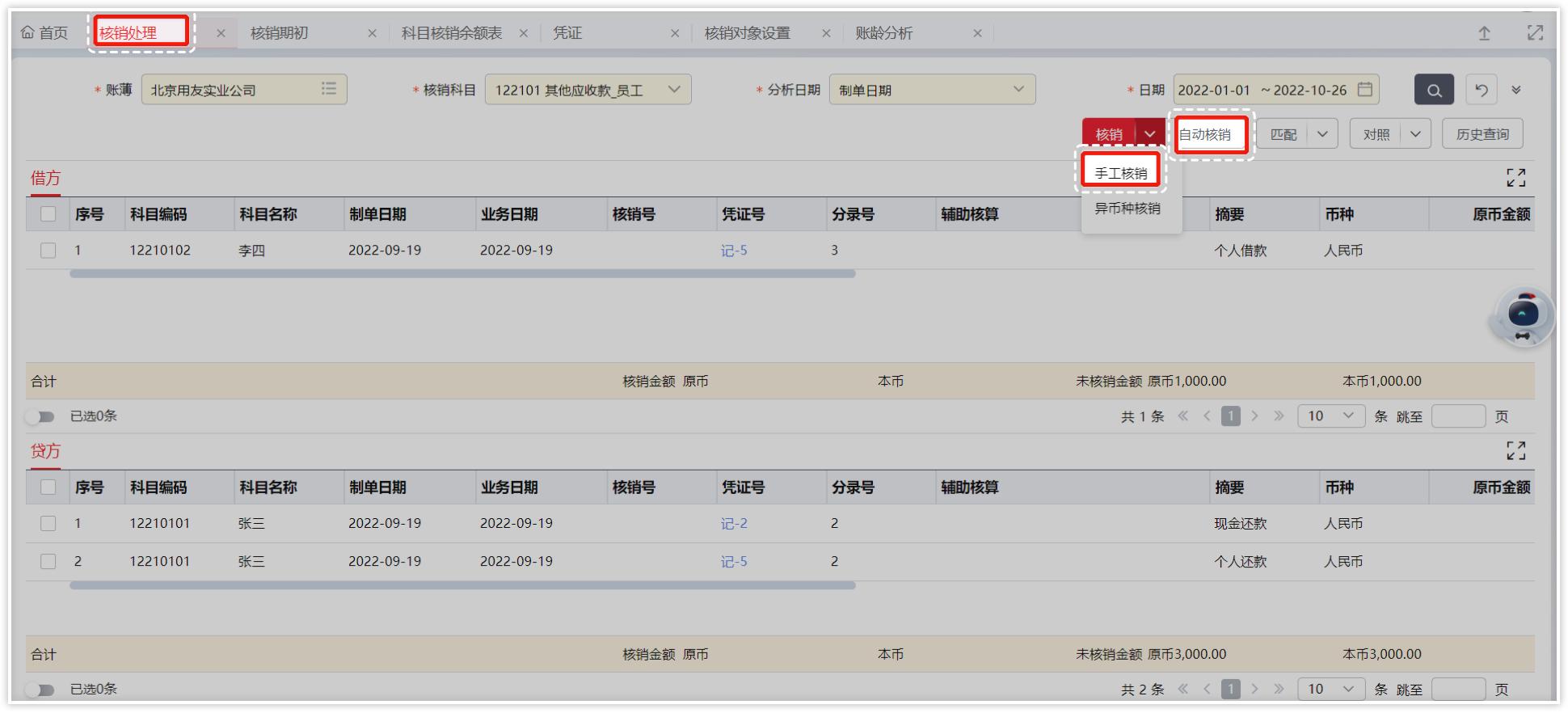
Task: Change 贷方 page size dropdown of 10
Action: click(1331, 690)
